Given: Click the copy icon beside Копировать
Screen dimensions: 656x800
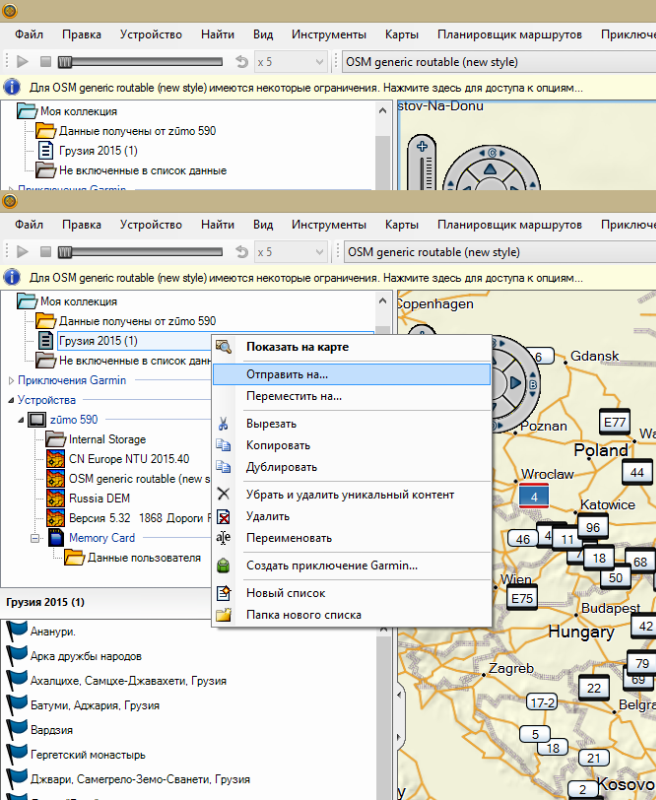Looking at the screenshot, I should pos(223,445).
